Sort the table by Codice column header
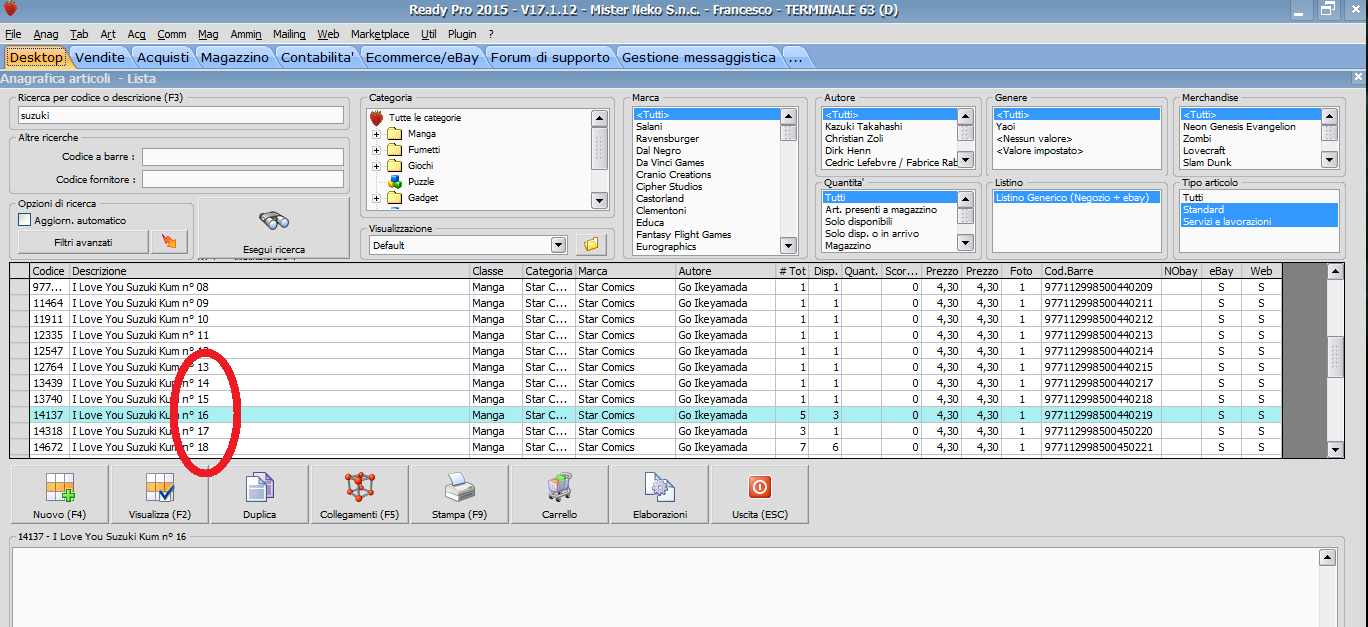1368x627 pixels. tap(50, 271)
